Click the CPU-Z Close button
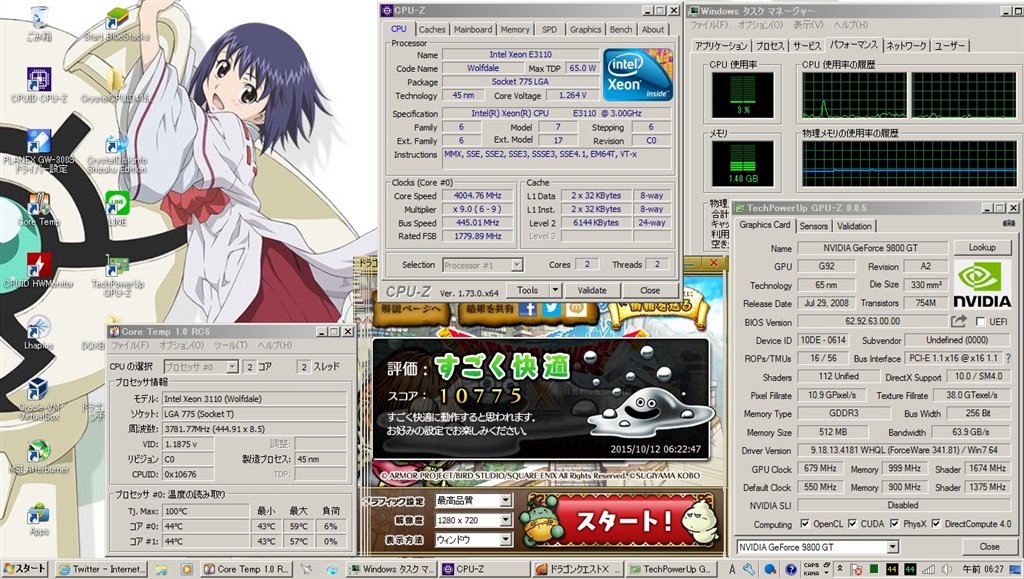The image size is (1024, 579). pyautogui.click(x=650, y=290)
